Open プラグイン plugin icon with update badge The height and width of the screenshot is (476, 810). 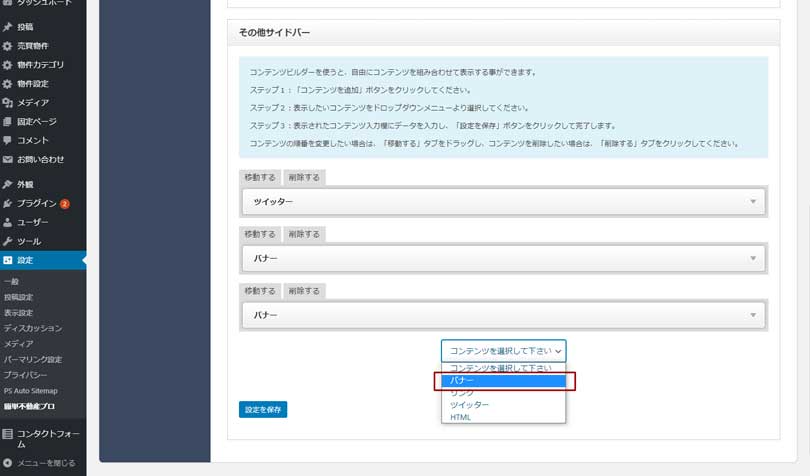pyautogui.click(x=8, y=204)
